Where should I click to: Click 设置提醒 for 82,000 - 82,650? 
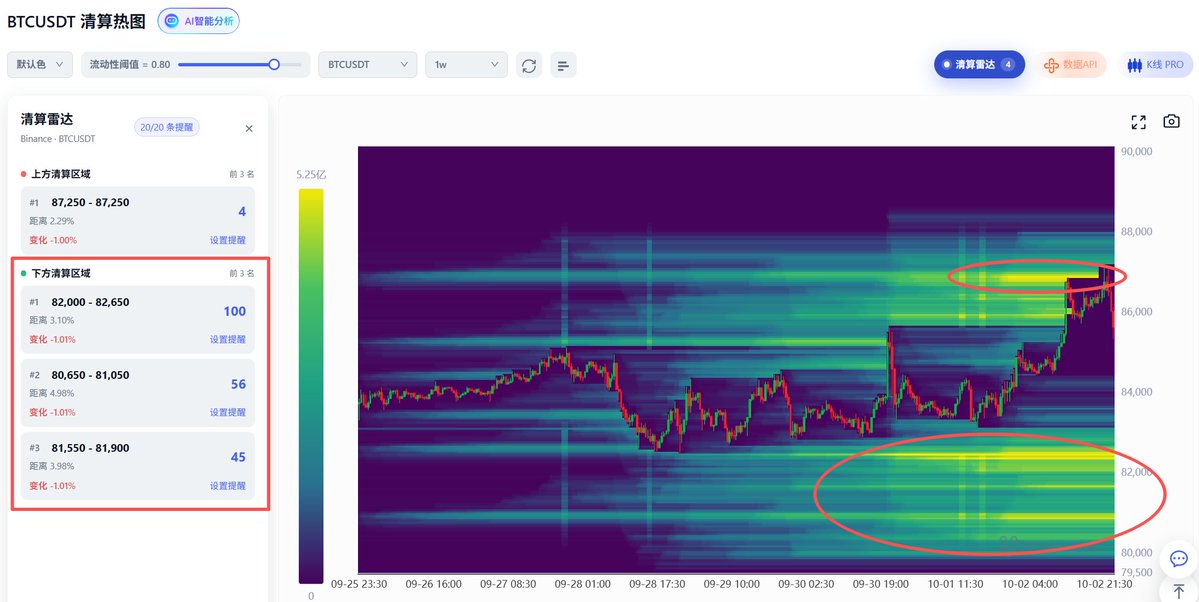(x=228, y=340)
